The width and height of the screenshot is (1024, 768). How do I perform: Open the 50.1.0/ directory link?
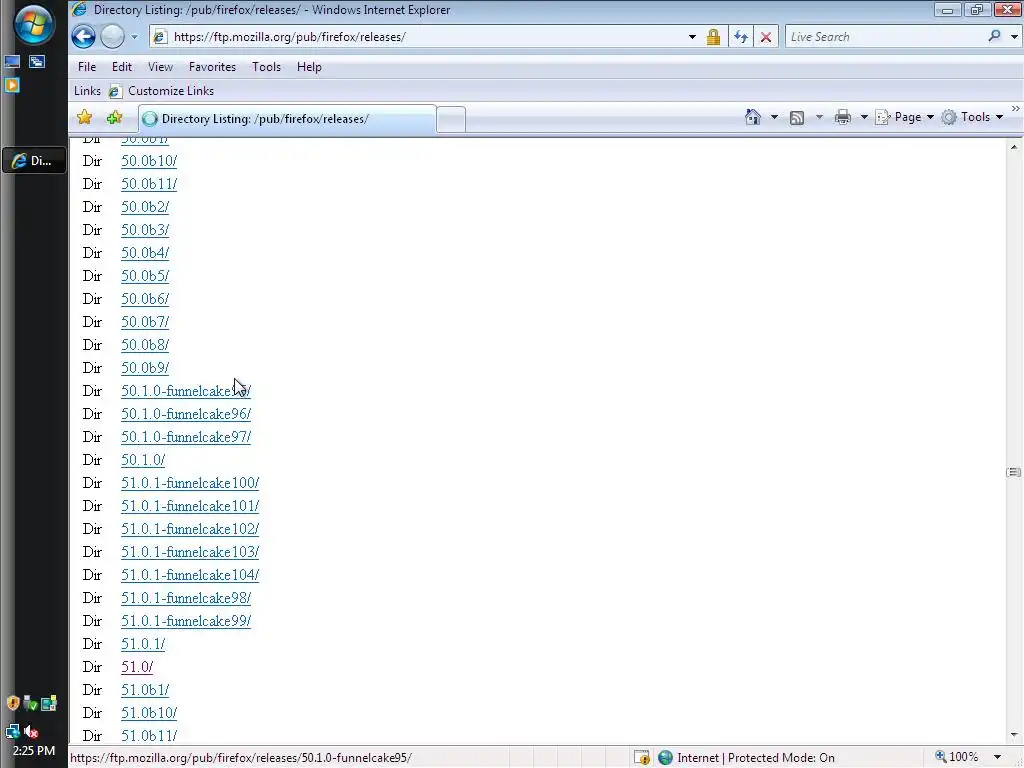pos(143,460)
